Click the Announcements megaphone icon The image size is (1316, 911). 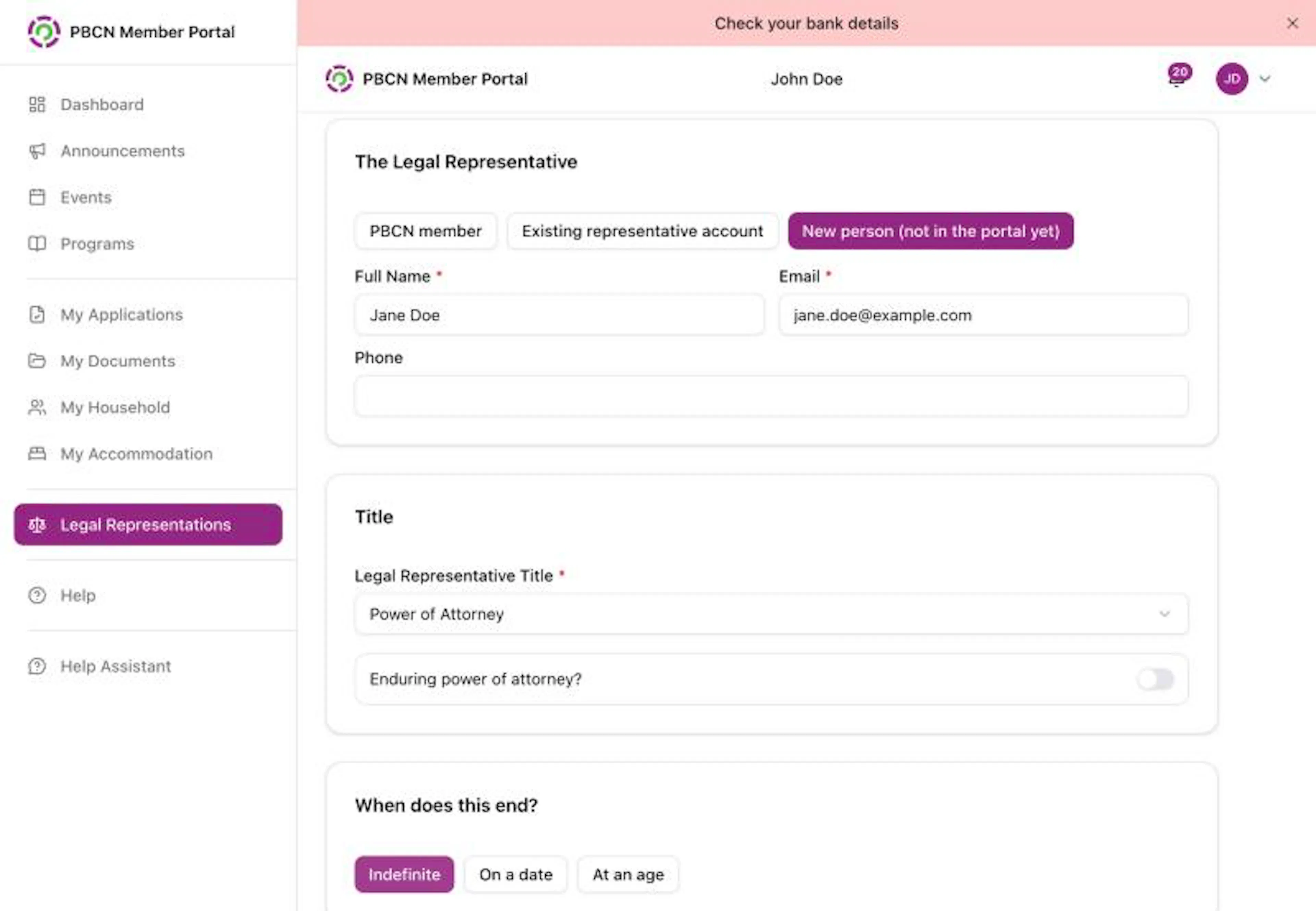[37, 151]
